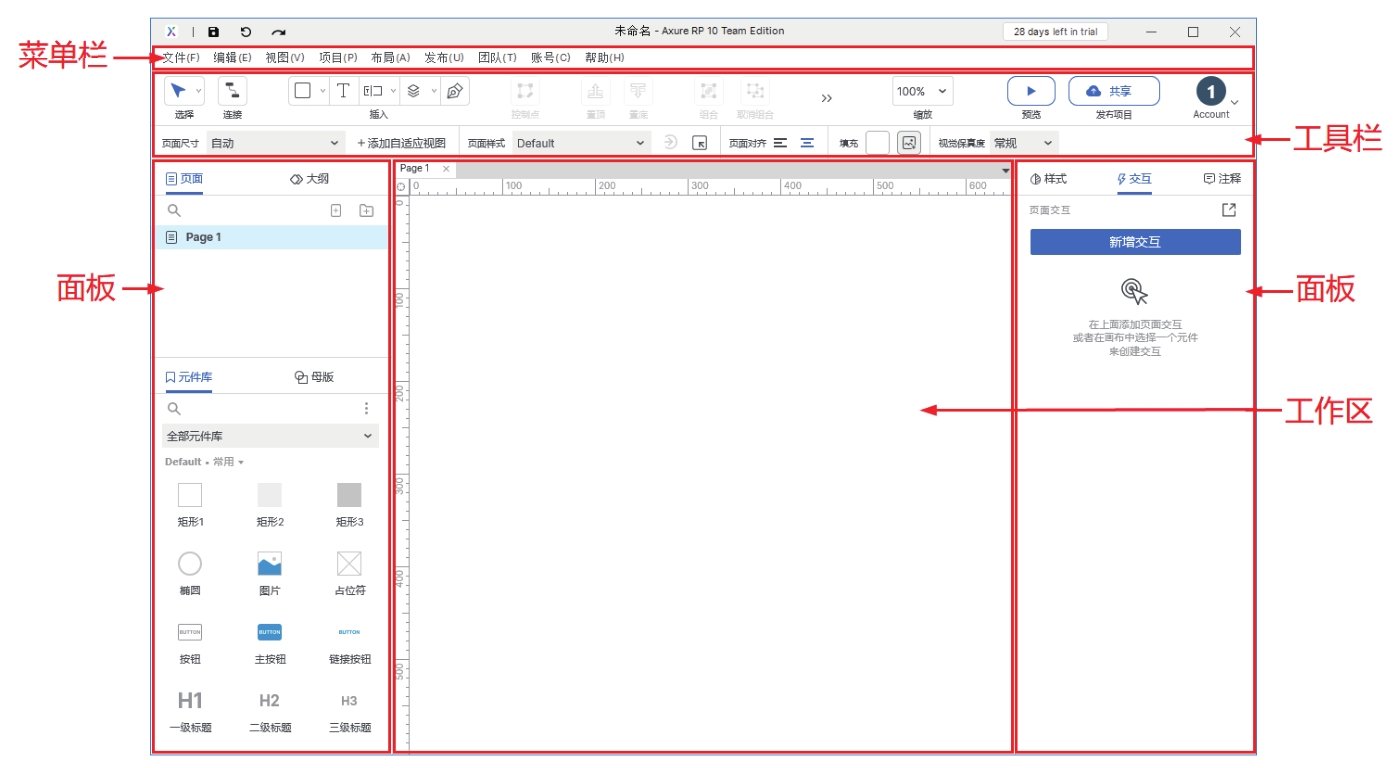
Task: Toggle page align center
Action: 807,143
